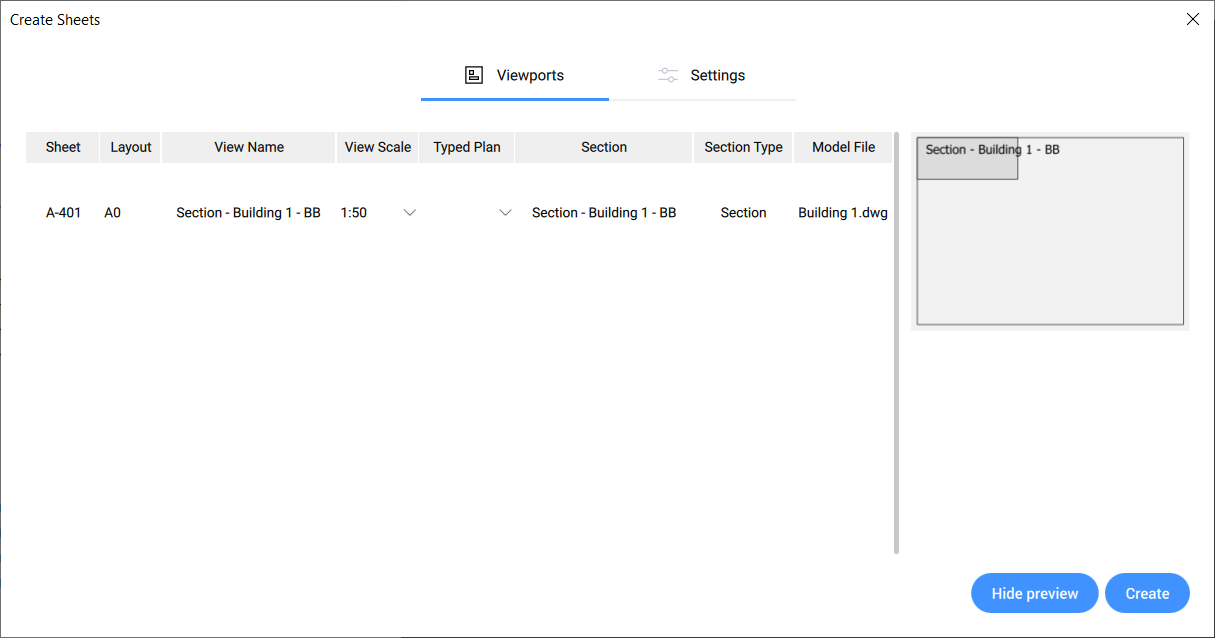Close the Create Sheets dialog
Screen dimensions: 1215x638
coord(1192,19)
